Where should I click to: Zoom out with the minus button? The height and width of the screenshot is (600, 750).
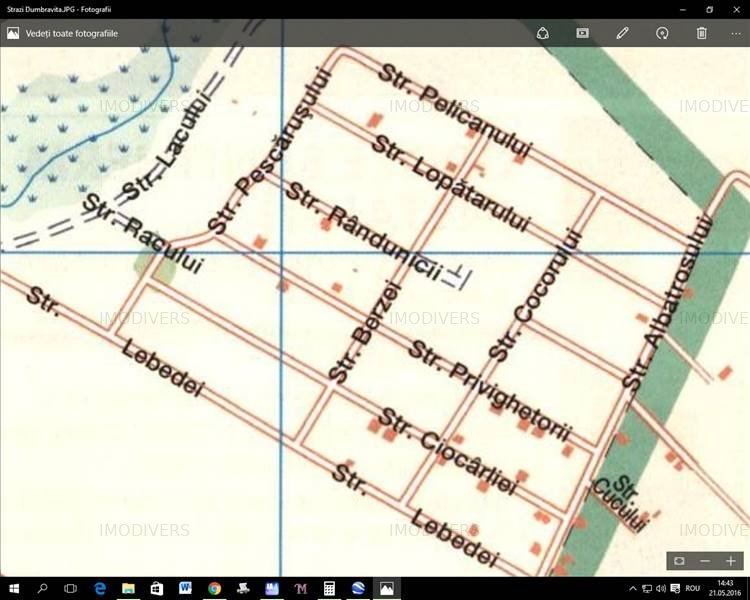pyautogui.click(x=705, y=561)
